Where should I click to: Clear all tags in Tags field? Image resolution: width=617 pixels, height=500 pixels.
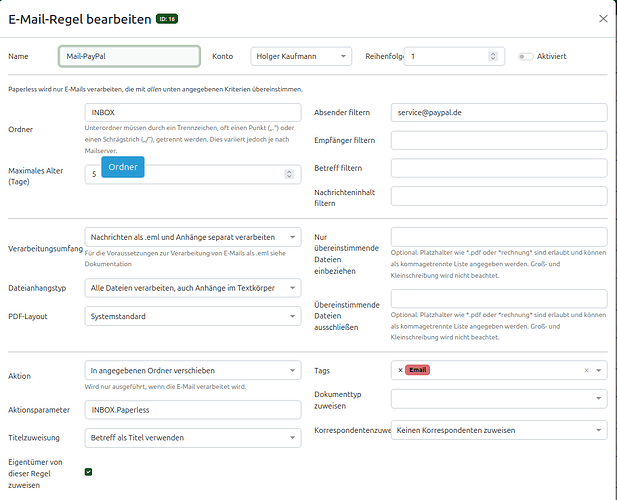click(587, 370)
